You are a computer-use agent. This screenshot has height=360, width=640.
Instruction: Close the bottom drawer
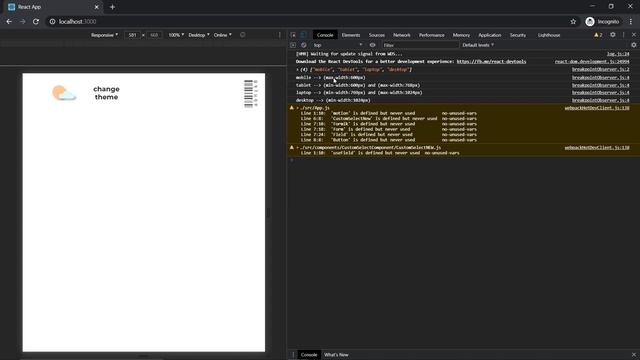click(634, 355)
